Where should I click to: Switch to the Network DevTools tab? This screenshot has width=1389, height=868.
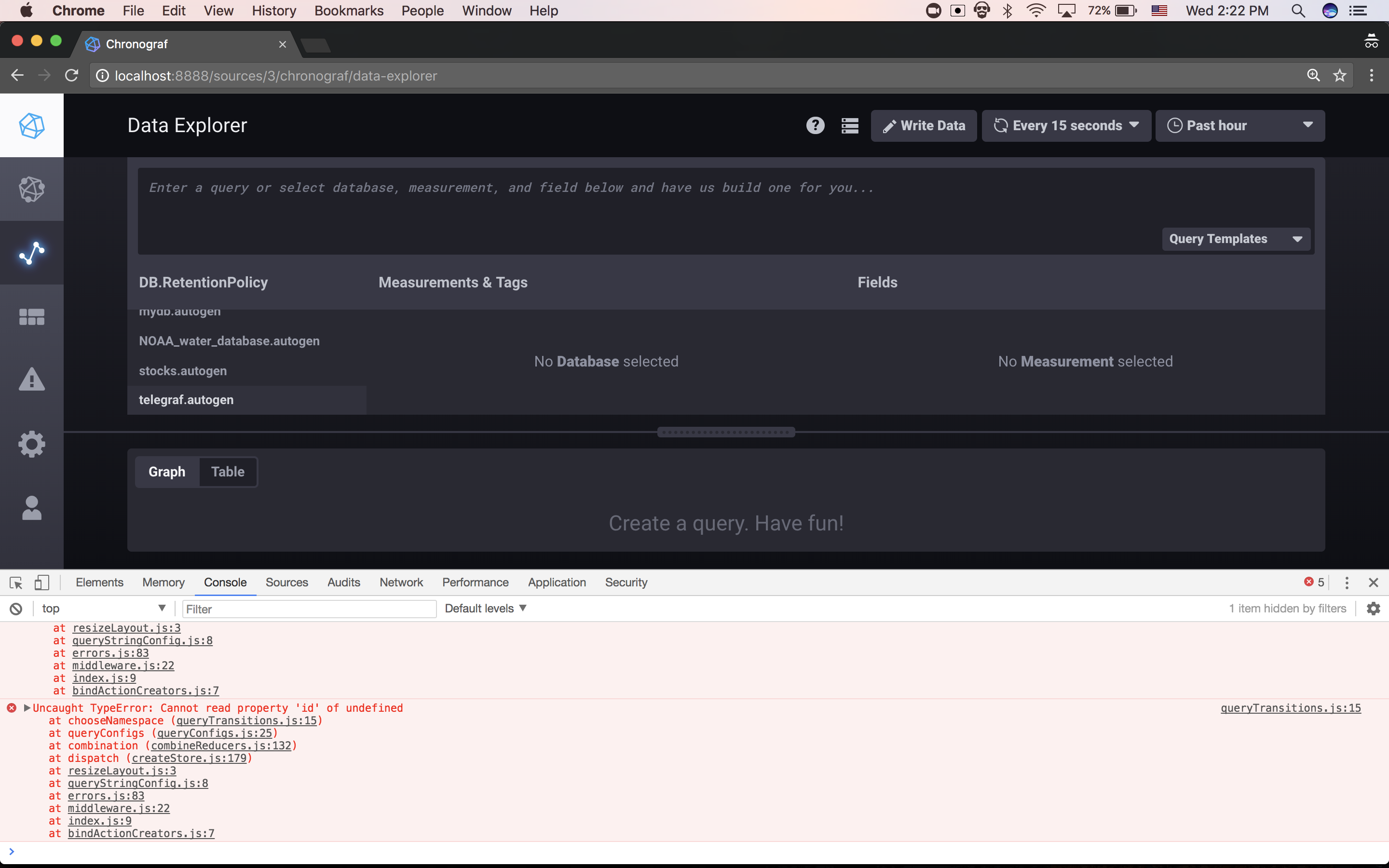click(x=401, y=582)
